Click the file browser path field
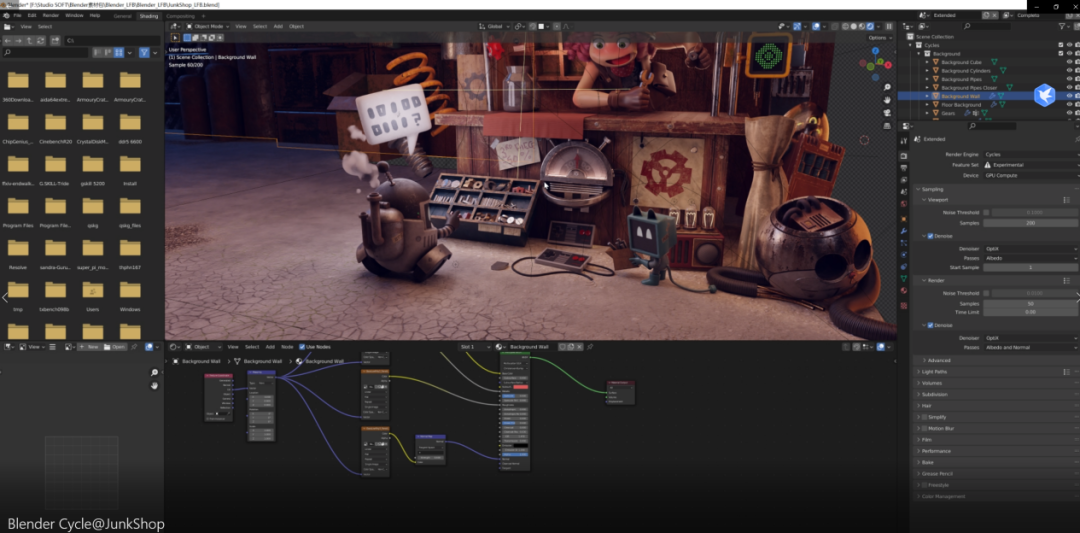 tap(112, 41)
